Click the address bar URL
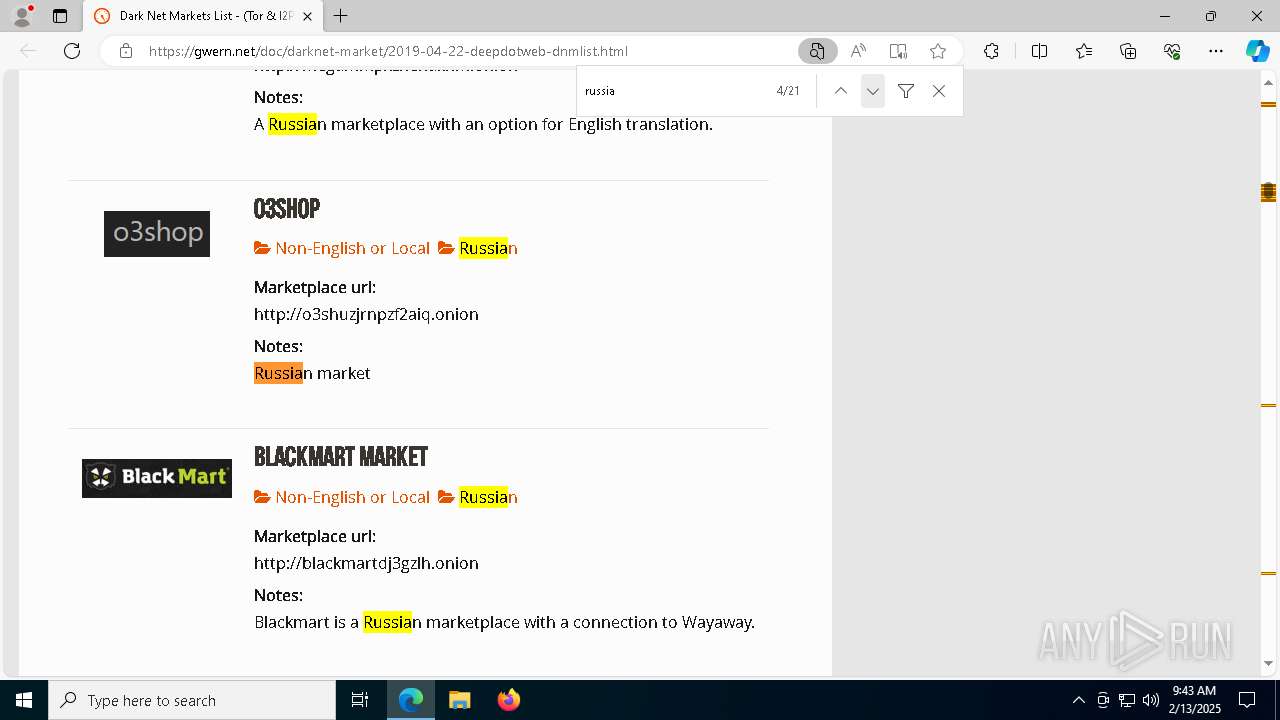The height and width of the screenshot is (720, 1280). (388, 51)
